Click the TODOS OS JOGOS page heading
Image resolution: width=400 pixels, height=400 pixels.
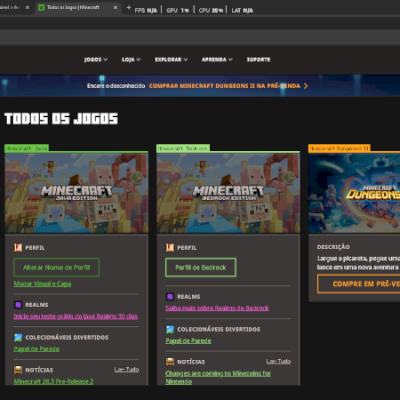pyautogui.click(x=61, y=119)
